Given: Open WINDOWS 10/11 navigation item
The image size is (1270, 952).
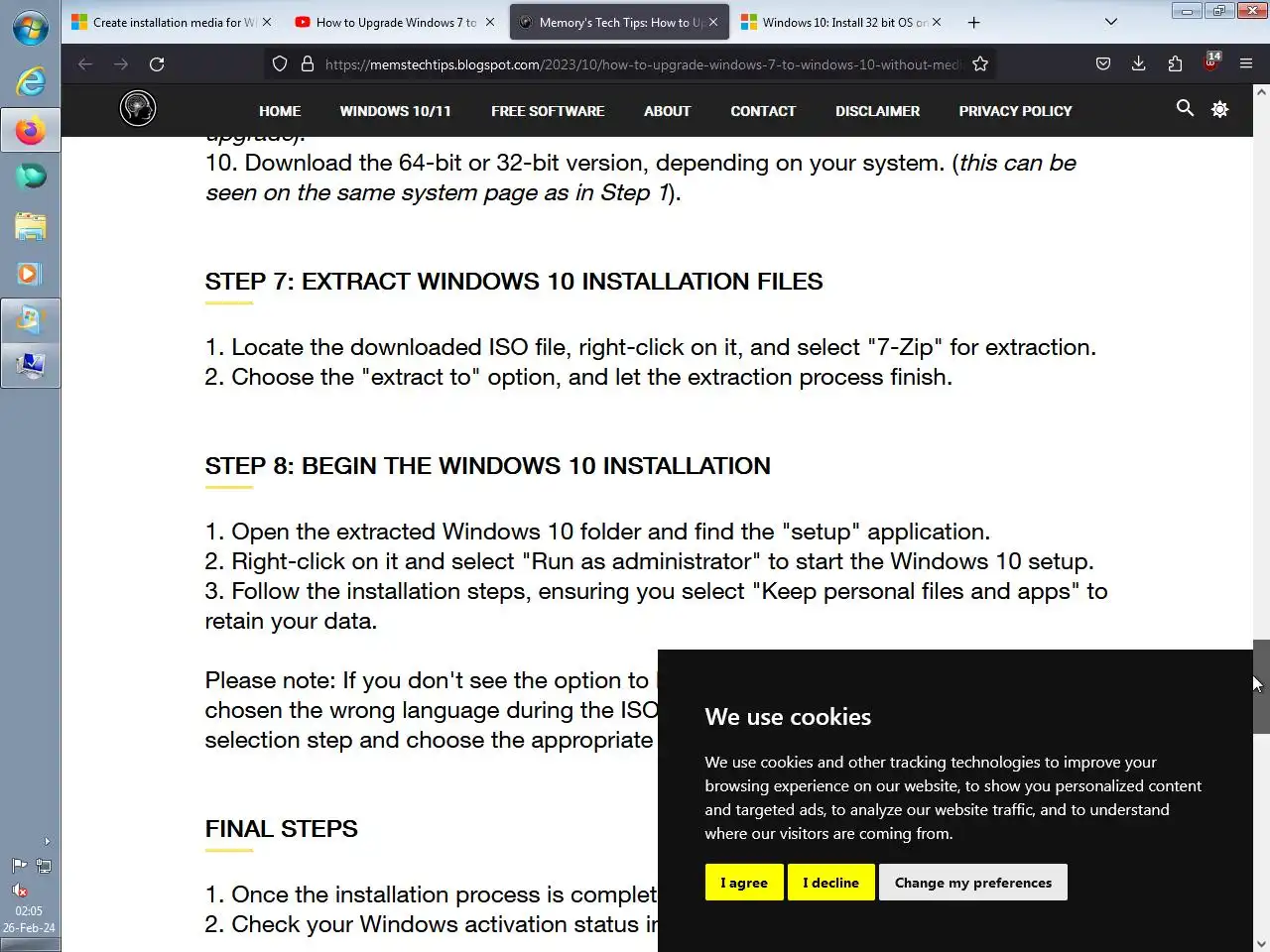Looking at the screenshot, I should click(395, 111).
